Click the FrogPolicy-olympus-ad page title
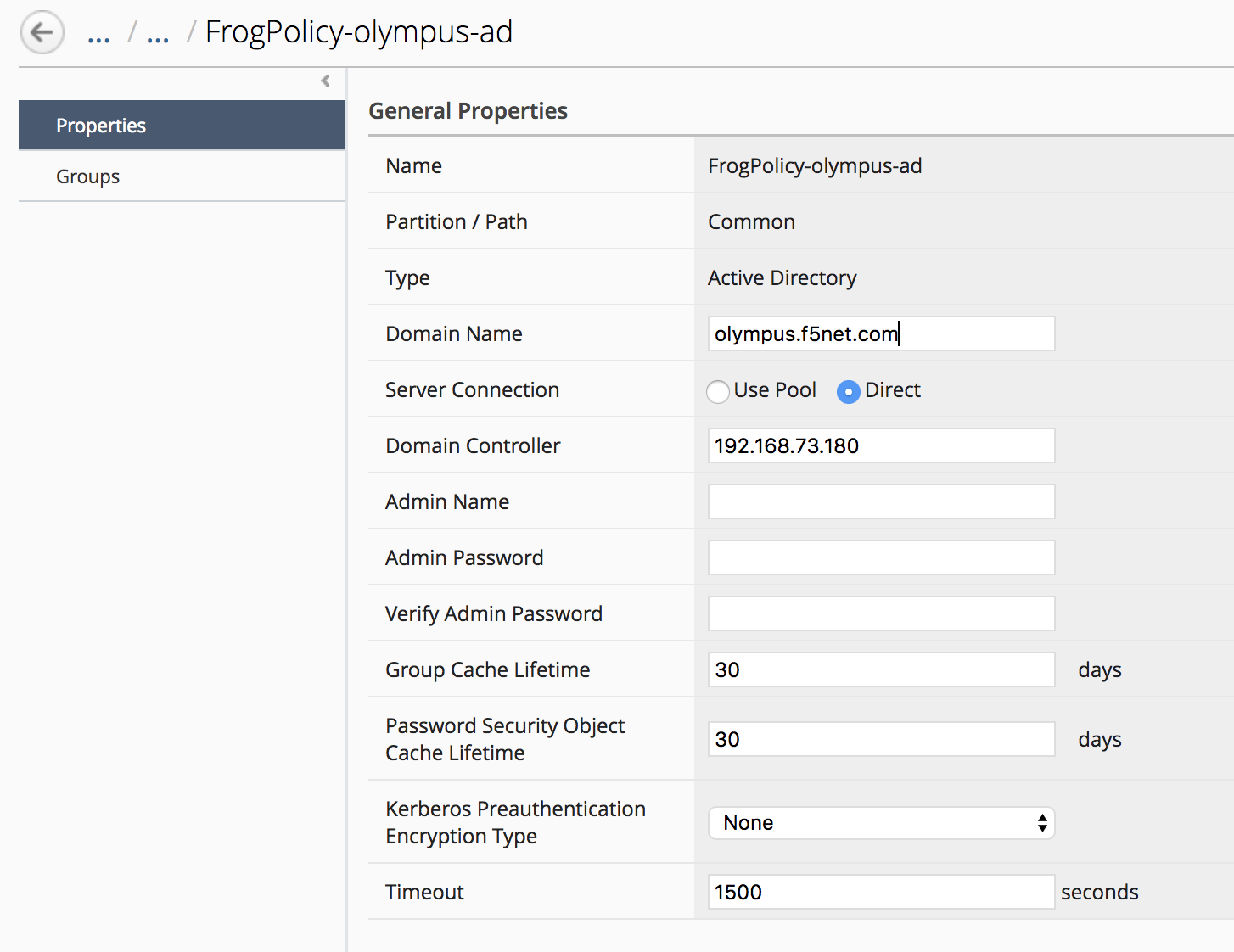Screen dimensions: 1234x952 click(x=359, y=32)
